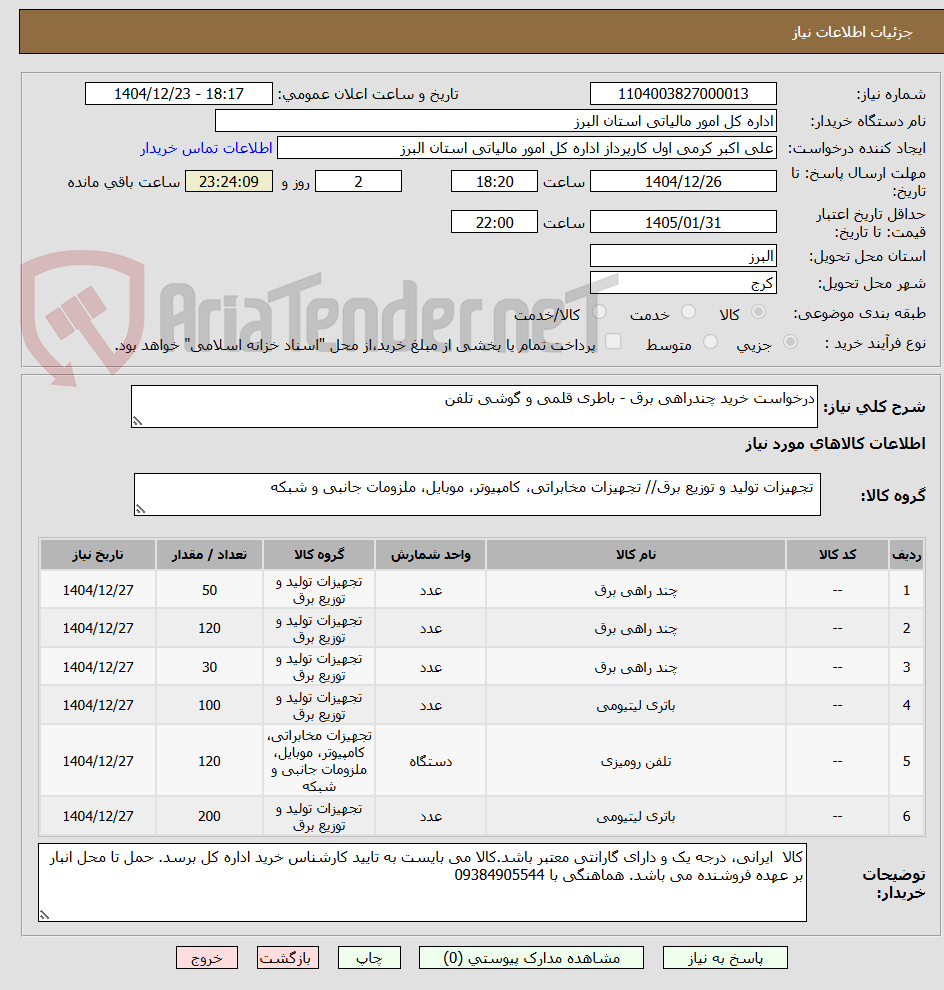This screenshot has width=944, height=990.
Task: Click the delivery city field کرج
Action: pos(683,283)
